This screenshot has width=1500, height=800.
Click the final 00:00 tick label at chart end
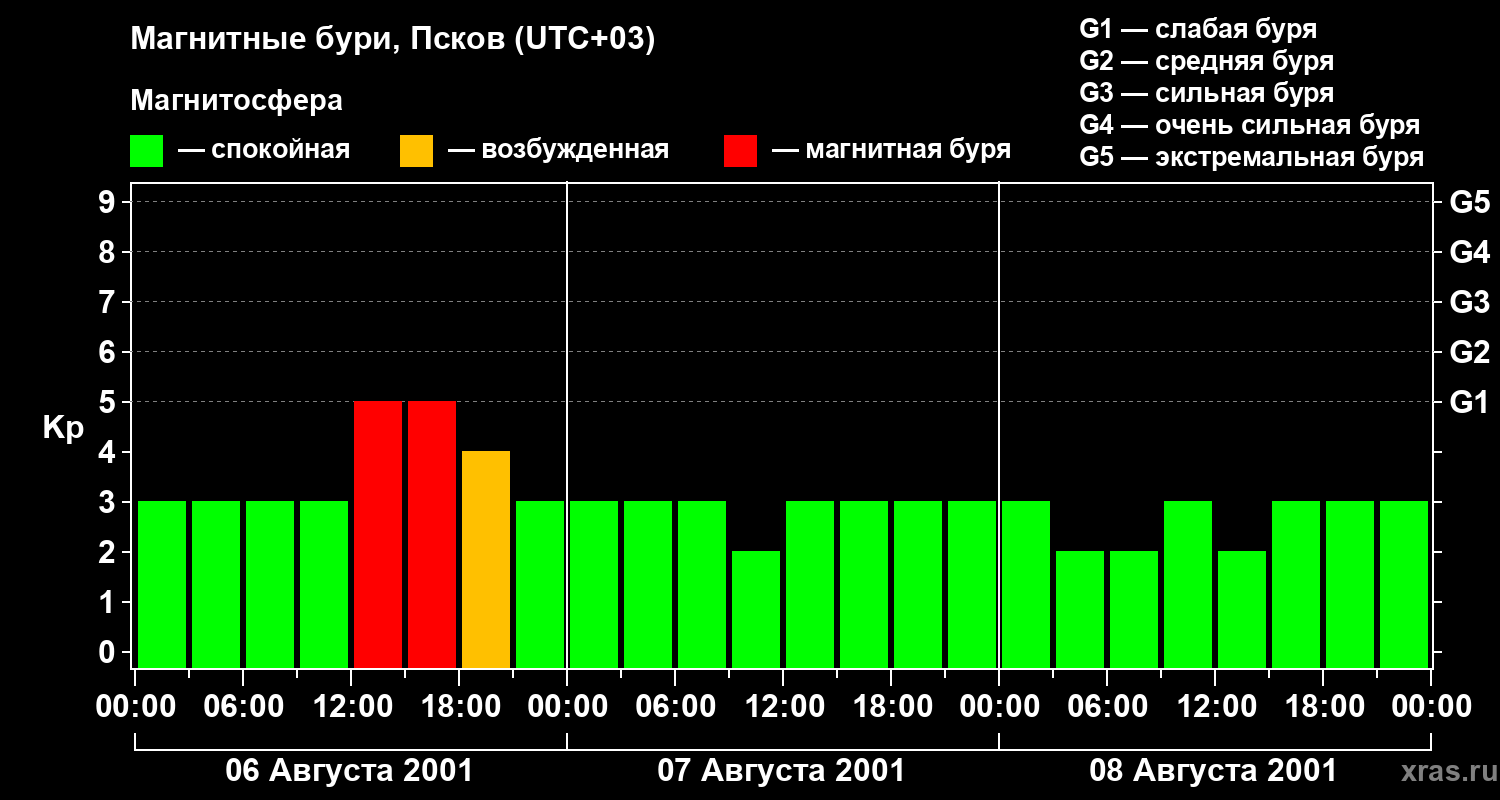click(x=1432, y=707)
